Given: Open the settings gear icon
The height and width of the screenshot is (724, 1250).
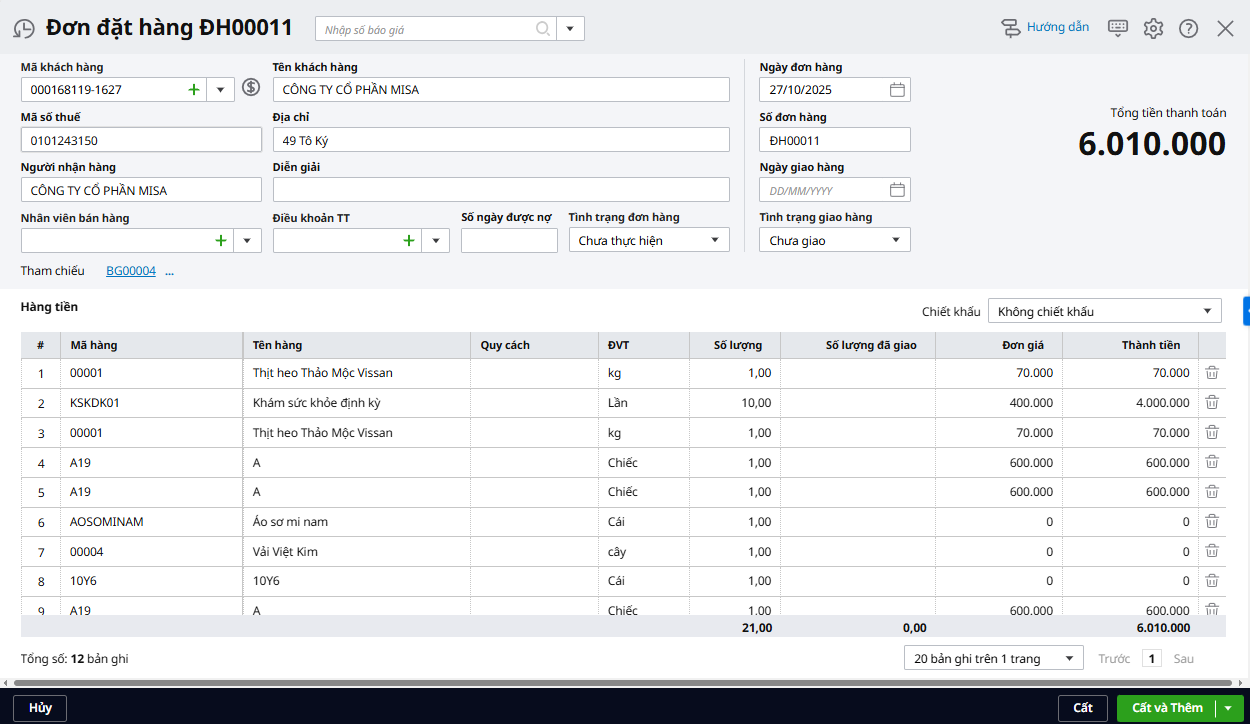Looking at the screenshot, I should [x=1153, y=28].
